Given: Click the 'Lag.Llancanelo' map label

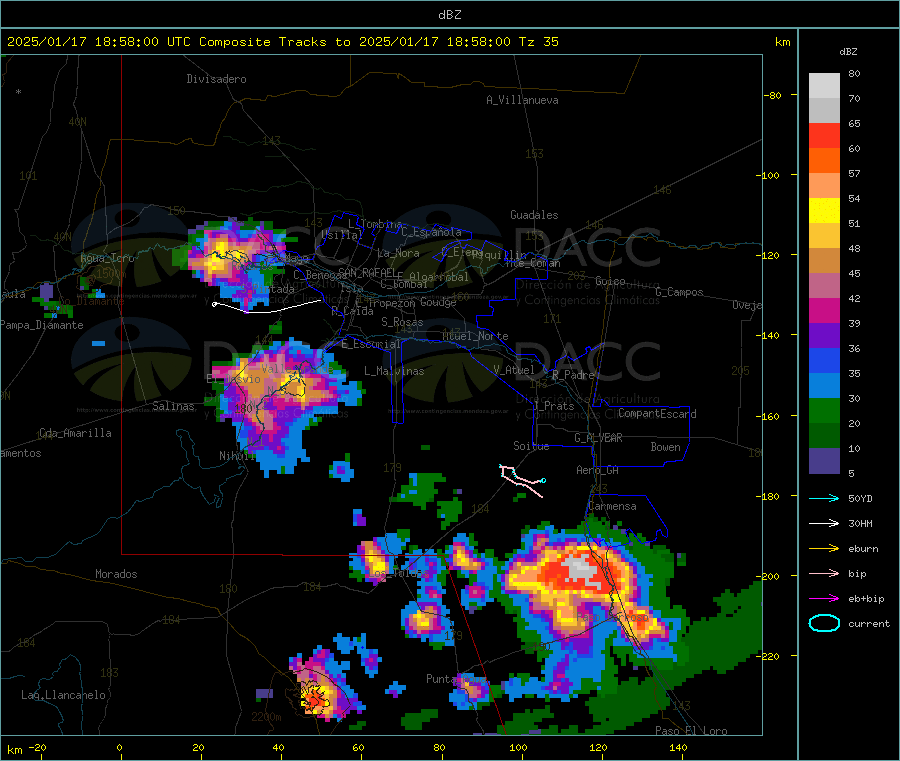Looking at the screenshot, I should pos(63,695).
